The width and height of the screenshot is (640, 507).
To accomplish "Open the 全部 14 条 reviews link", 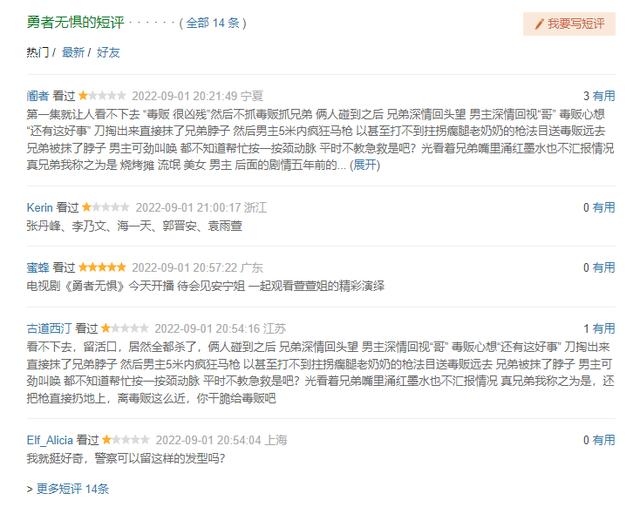I will pos(213,23).
